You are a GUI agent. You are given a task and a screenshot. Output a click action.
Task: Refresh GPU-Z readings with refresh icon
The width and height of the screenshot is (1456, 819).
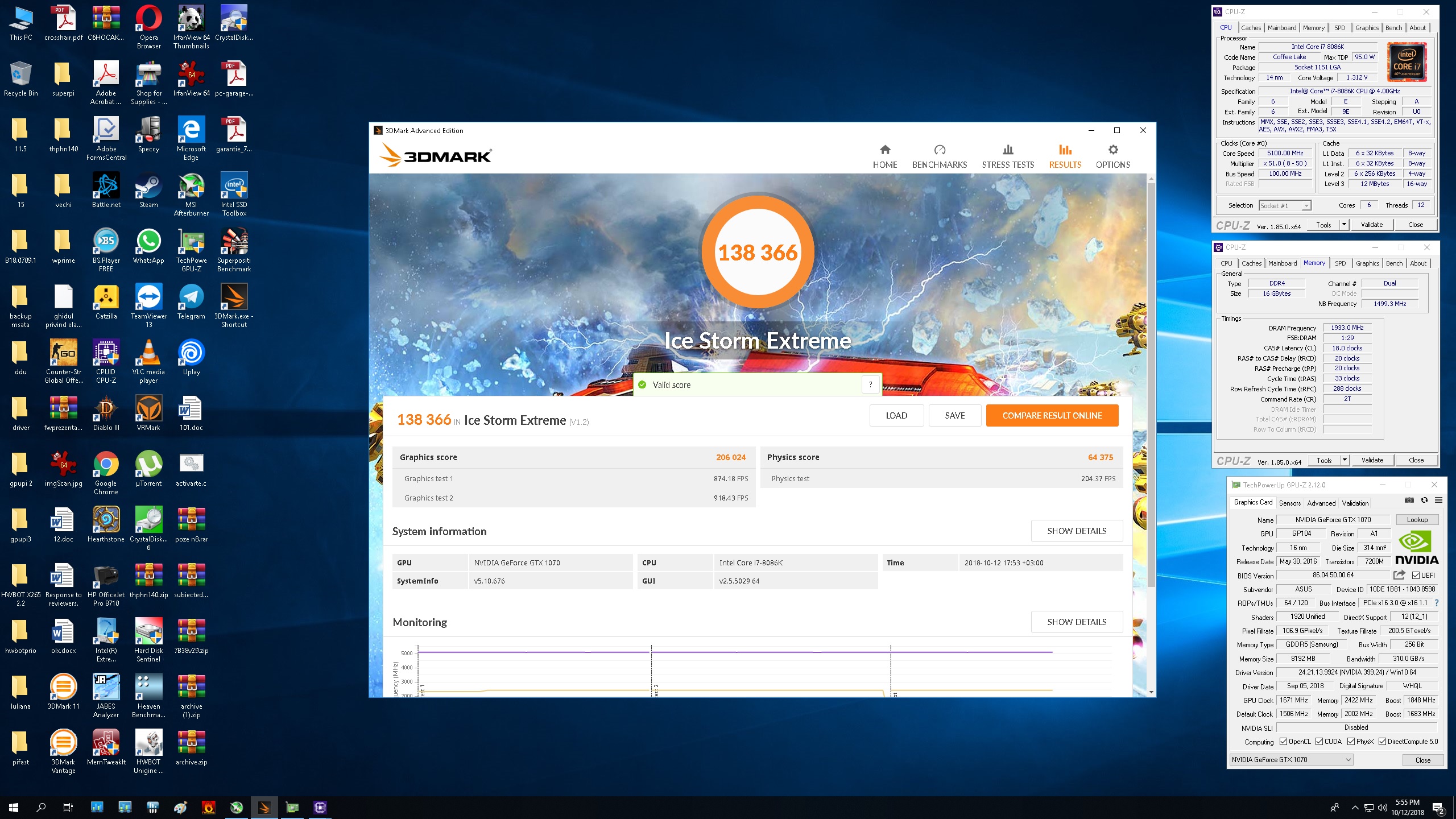coord(1424,500)
